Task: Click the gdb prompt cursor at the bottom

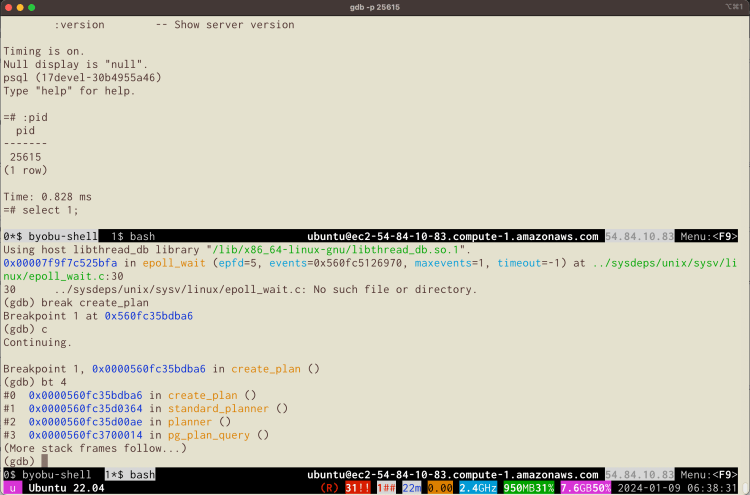Action: [x=44, y=461]
